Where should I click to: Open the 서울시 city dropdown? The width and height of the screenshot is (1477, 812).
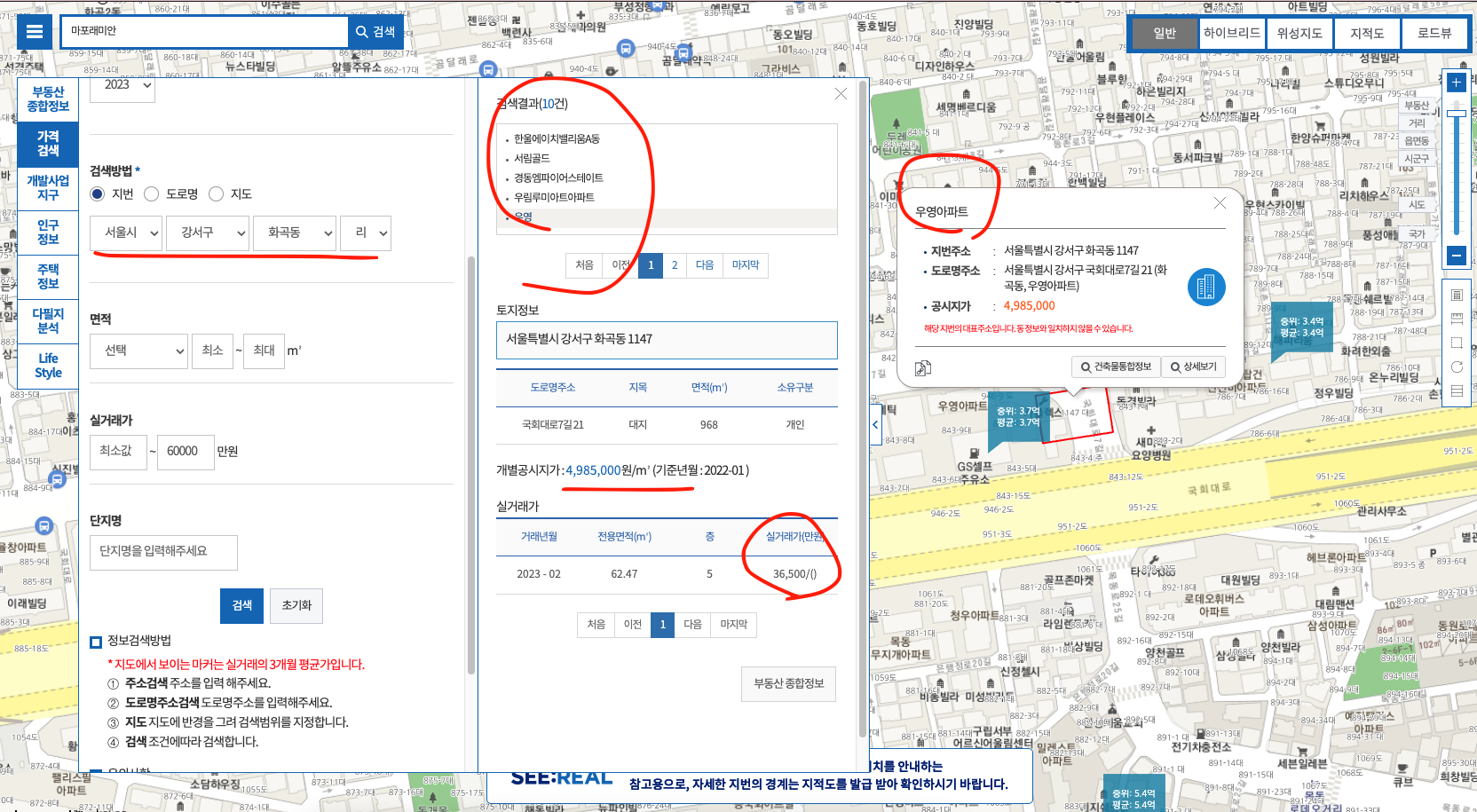click(126, 233)
